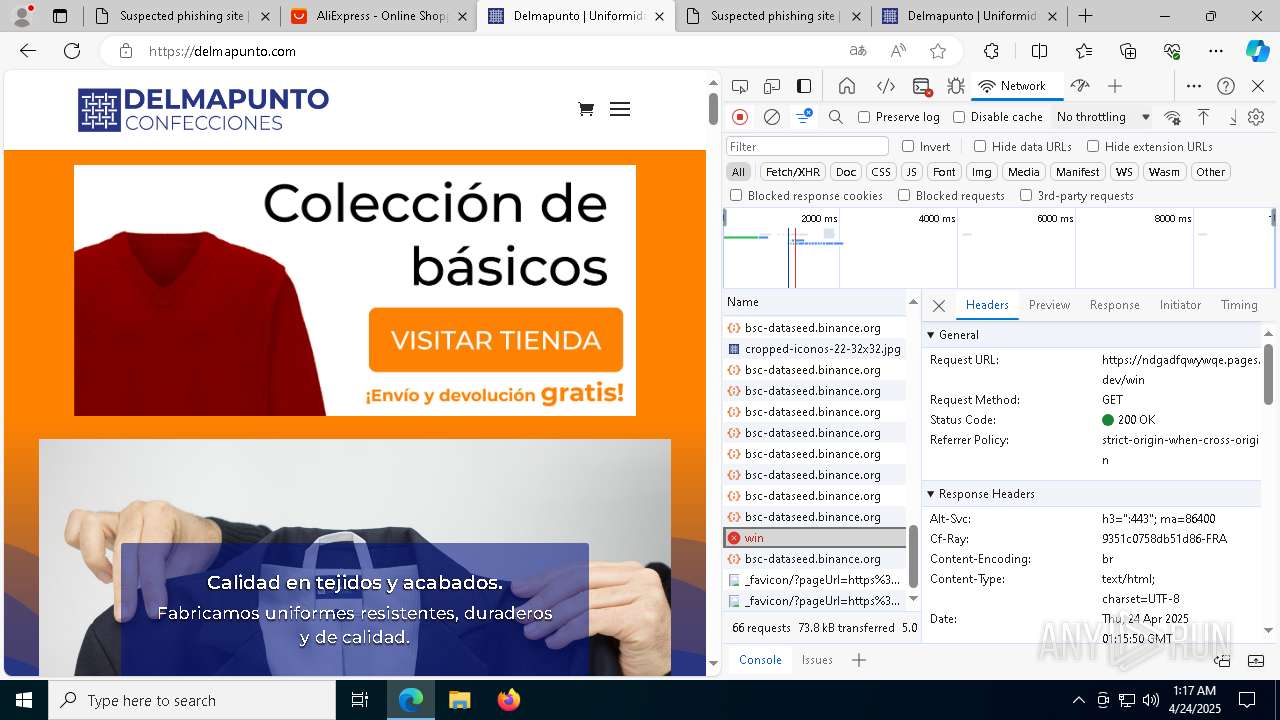Viewport: 1280px width, 720px height.
Task: Close the request details pane
Action: coord(938,306)
